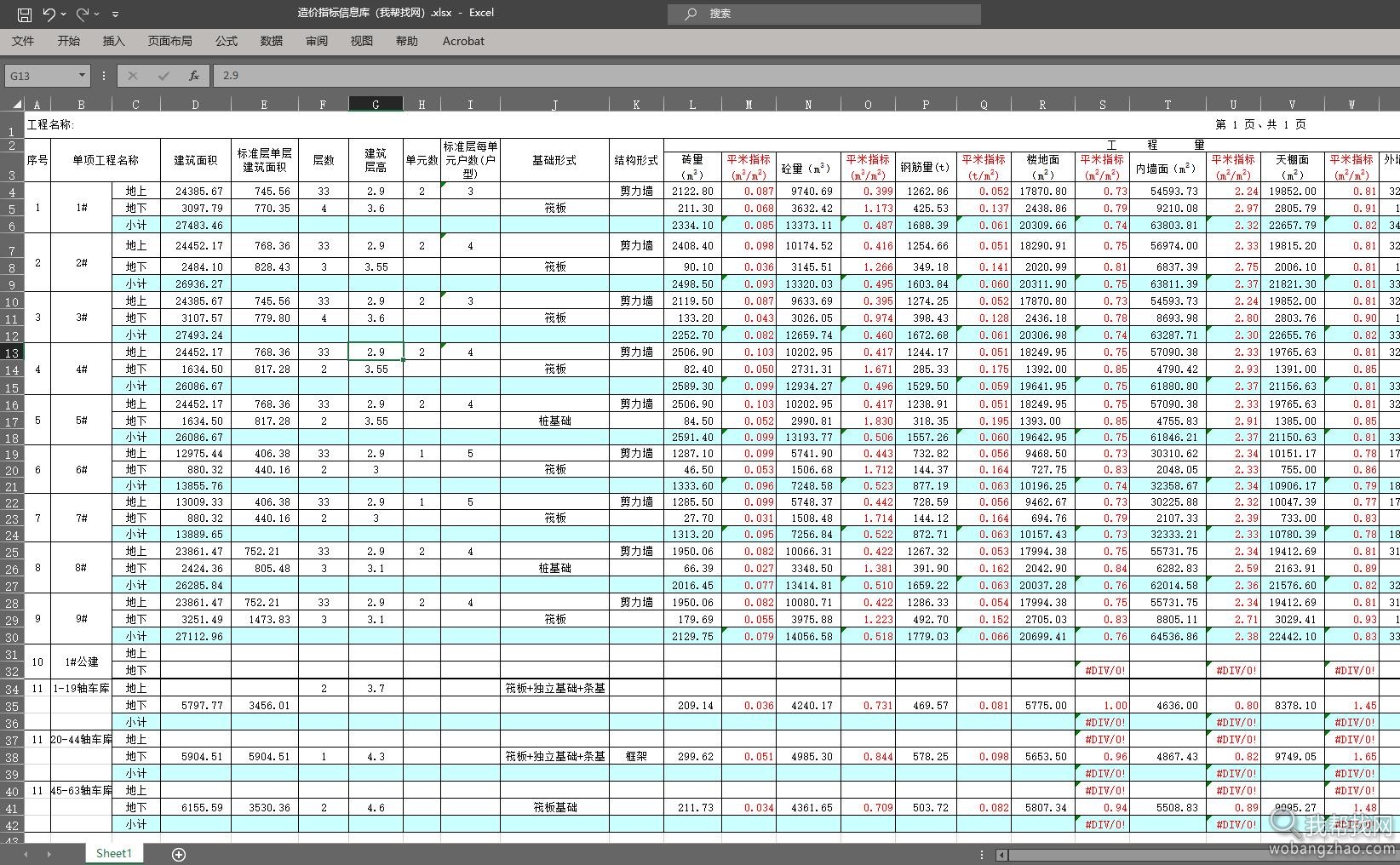Click the 框架 cell in row 38
The width and height of the screenshot is (1400, 865).
pos(636,756)
